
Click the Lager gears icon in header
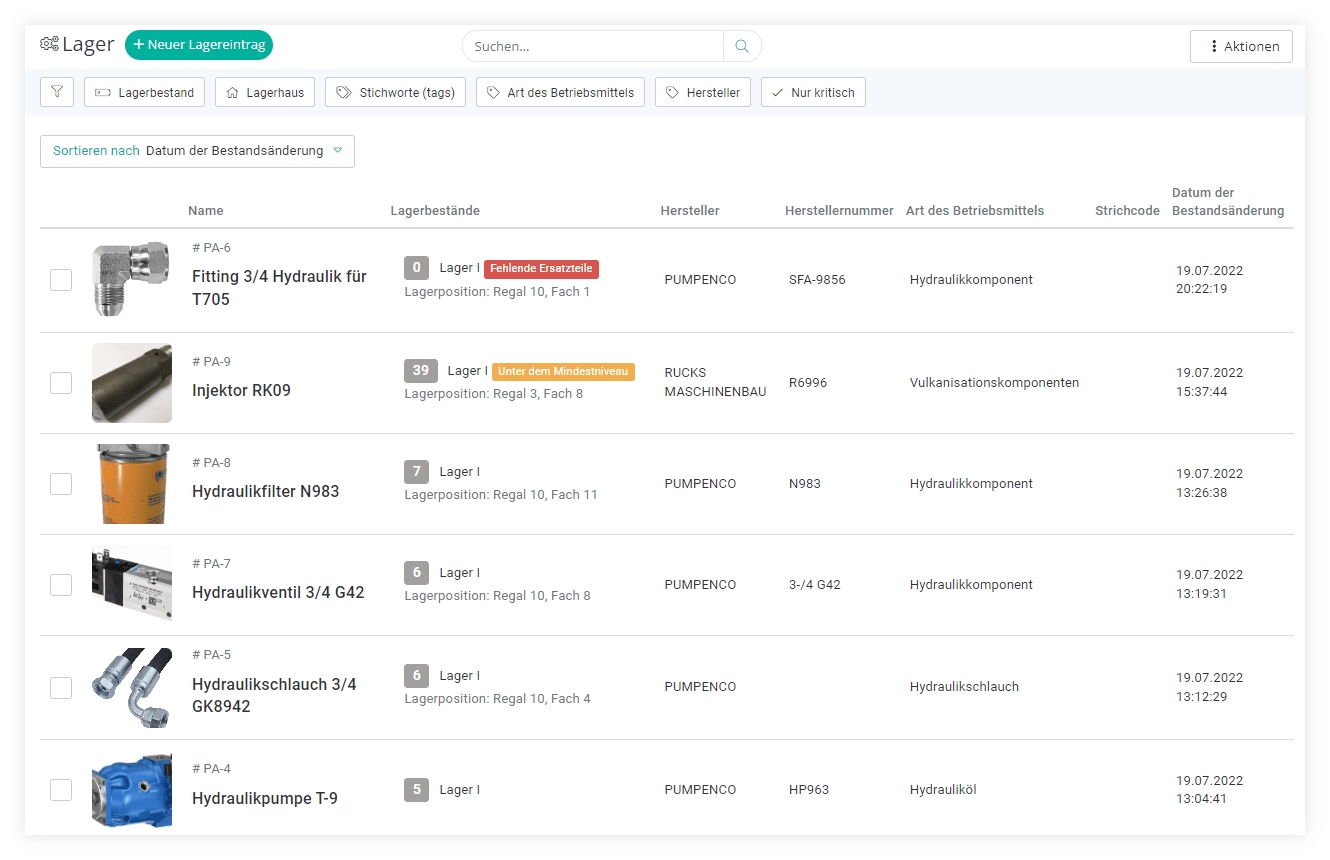tap(49, 44)
